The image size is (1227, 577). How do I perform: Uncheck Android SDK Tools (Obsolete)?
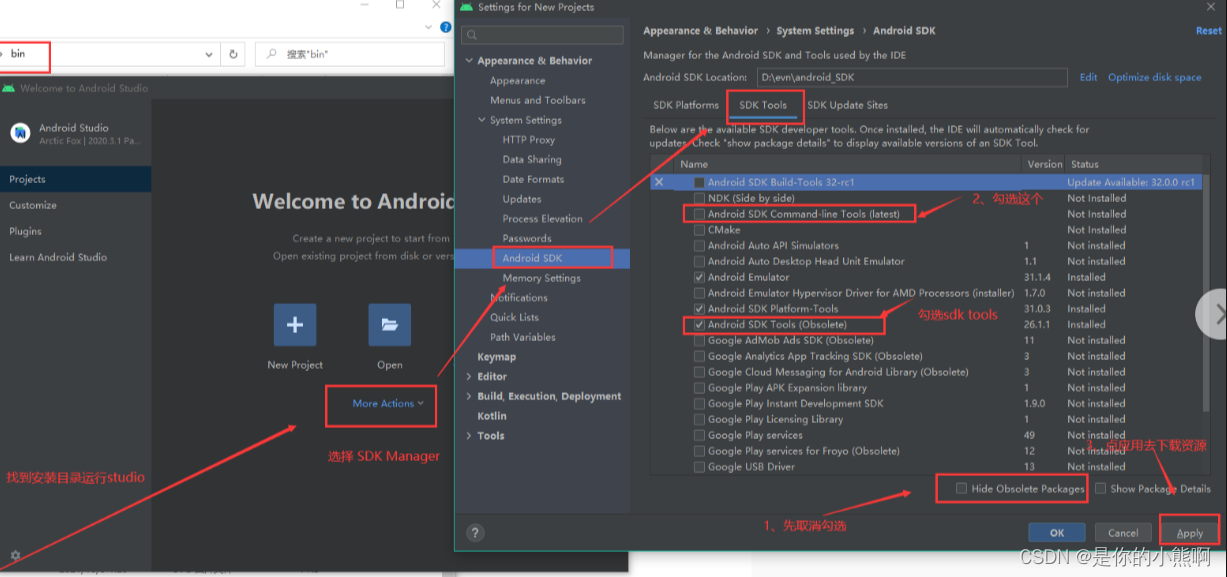point(699,325)
